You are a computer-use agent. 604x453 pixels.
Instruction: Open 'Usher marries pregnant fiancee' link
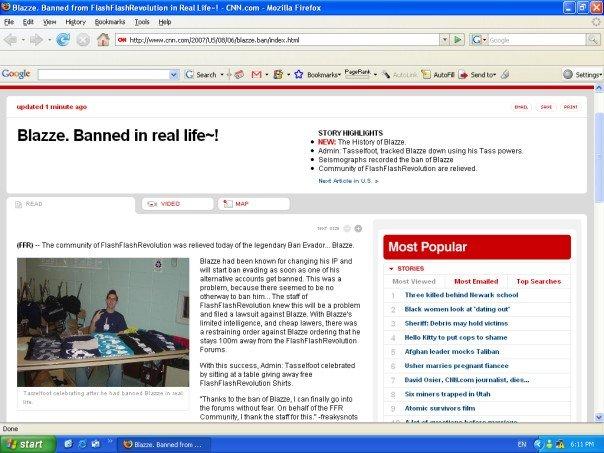(456, 366)
